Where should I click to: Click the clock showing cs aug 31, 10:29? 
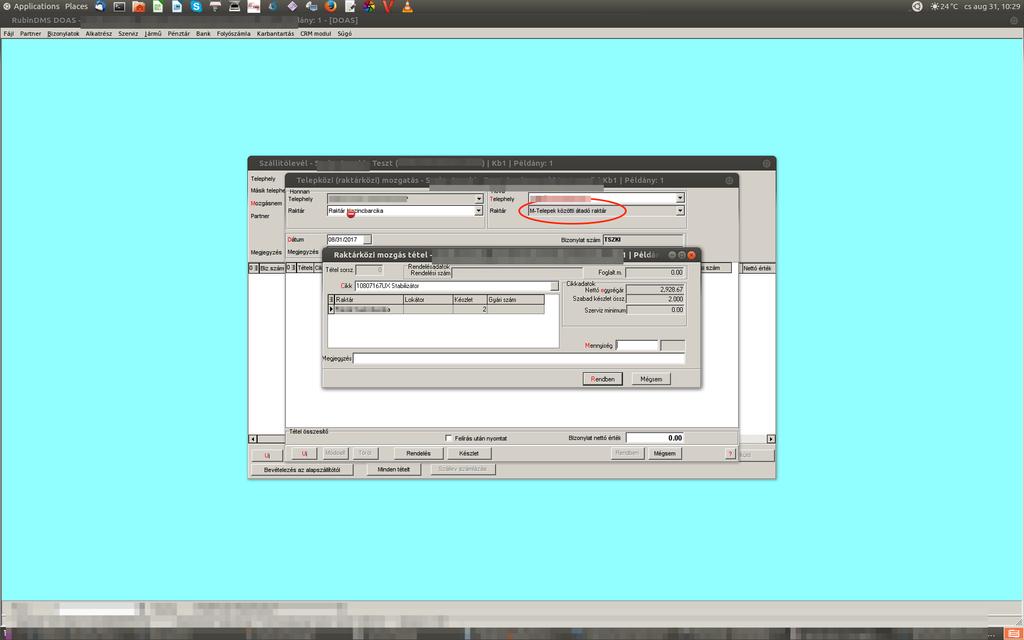coord(992,7)
